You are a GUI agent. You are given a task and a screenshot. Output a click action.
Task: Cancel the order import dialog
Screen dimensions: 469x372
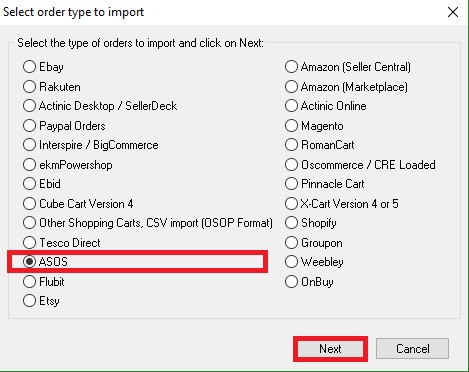pyautogui.click(x=412, y=349)
